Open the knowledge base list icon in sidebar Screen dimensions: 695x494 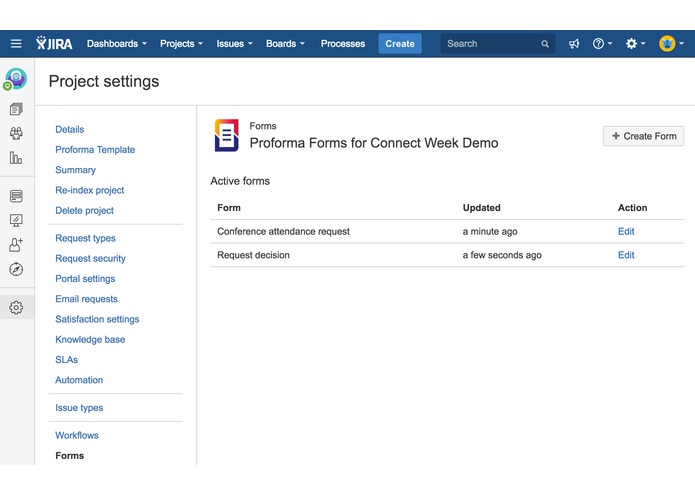coord(16,196)
